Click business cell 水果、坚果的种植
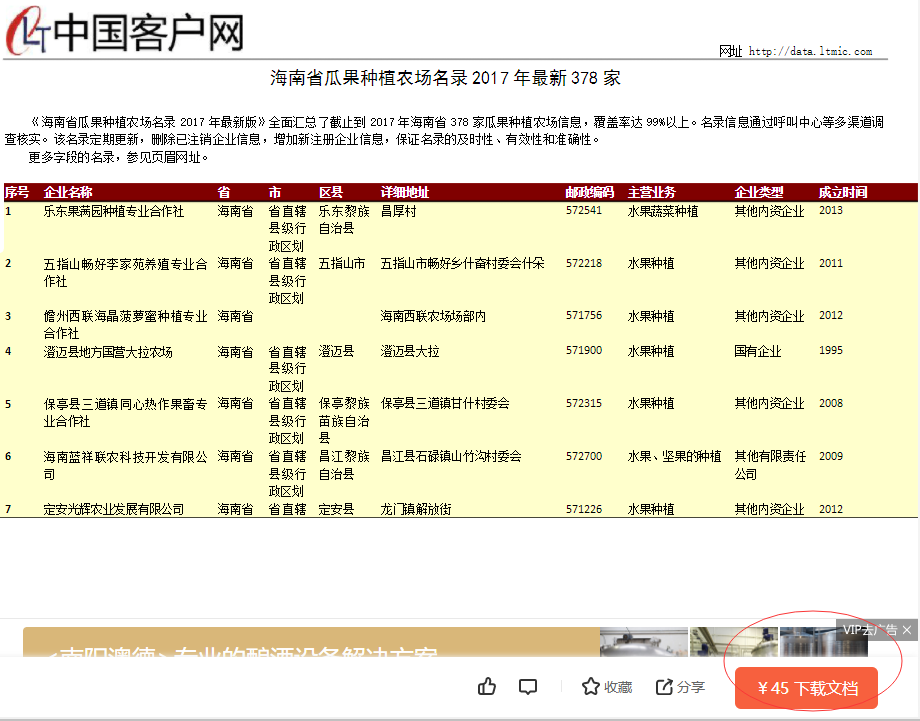 (675, 456)
